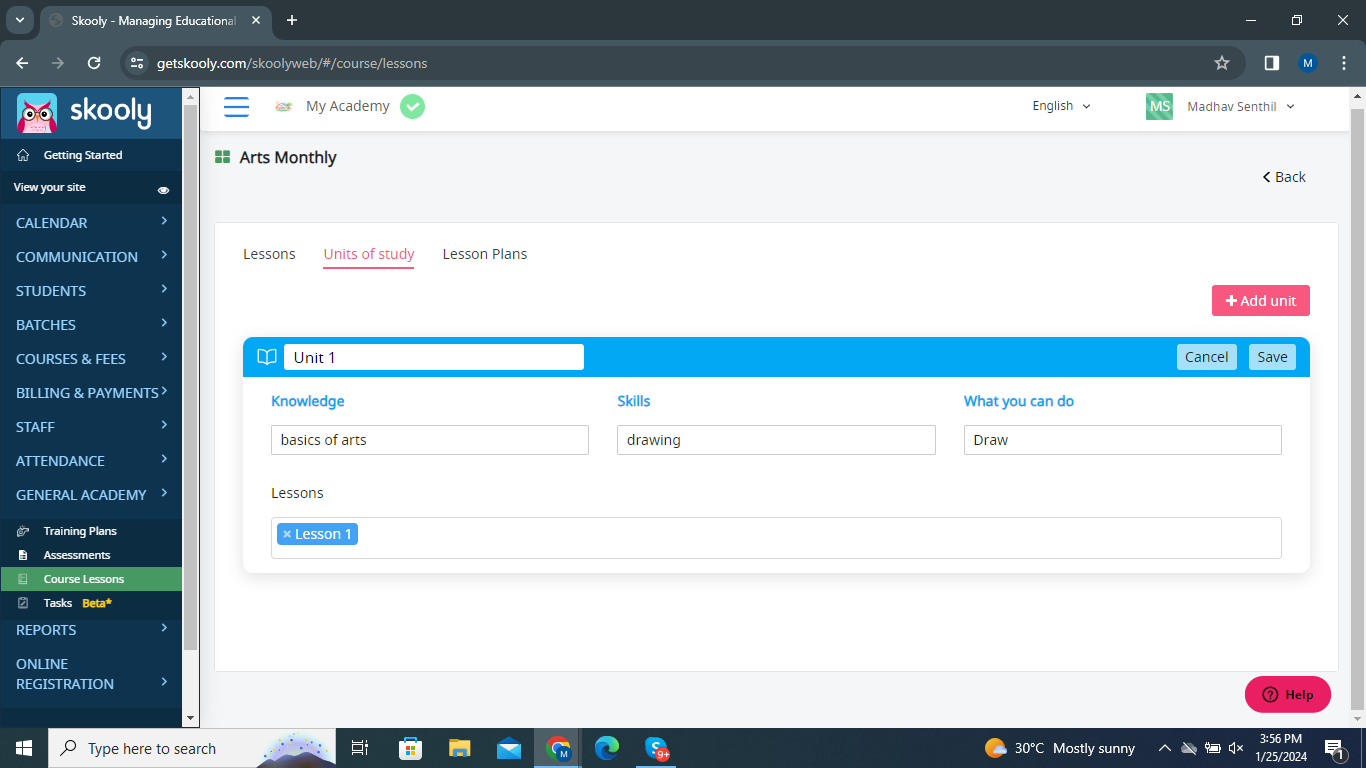Open the browser side panel icon
Screen dimensions: 1366x768
(x=1271, y=63)
